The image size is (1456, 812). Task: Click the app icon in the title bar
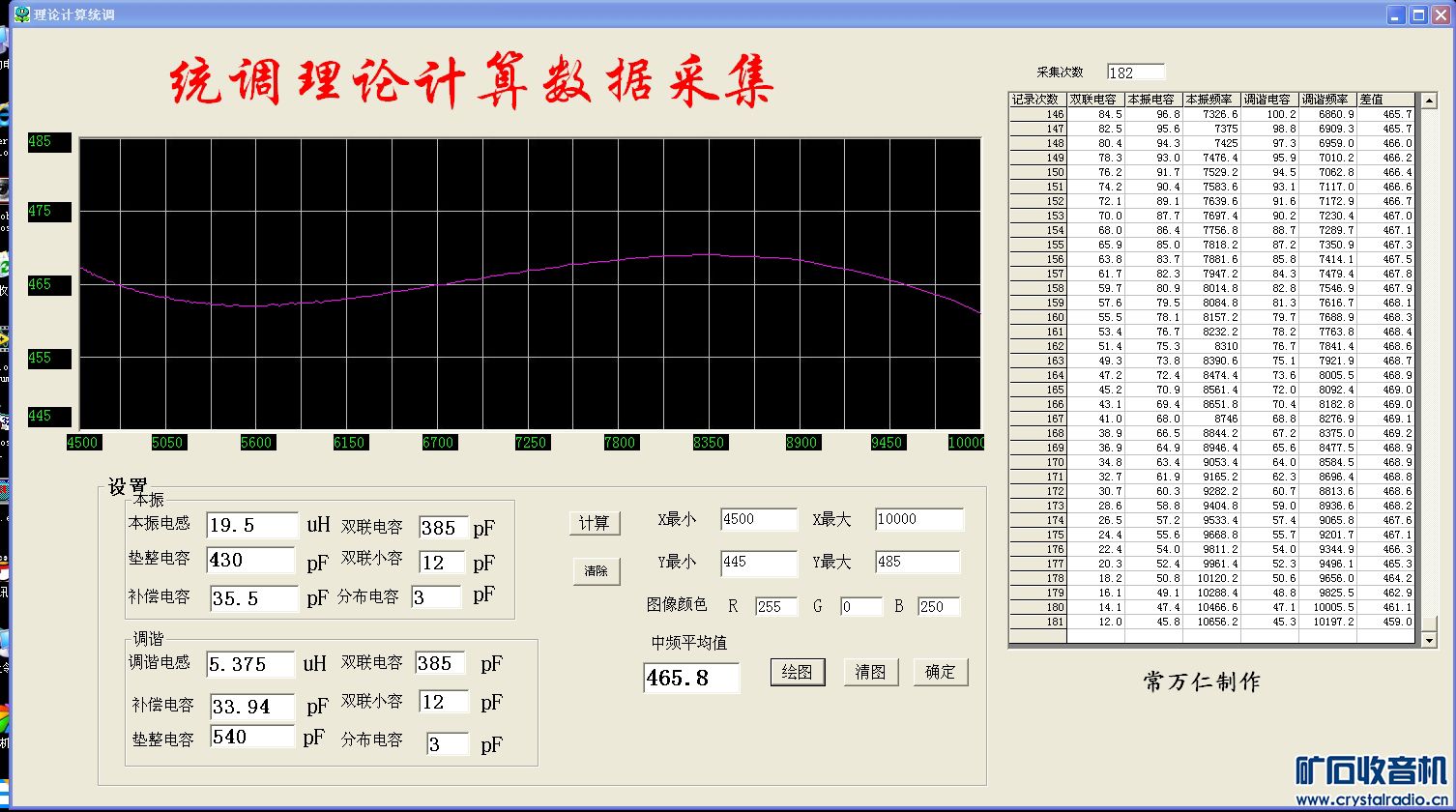point(21,14)
